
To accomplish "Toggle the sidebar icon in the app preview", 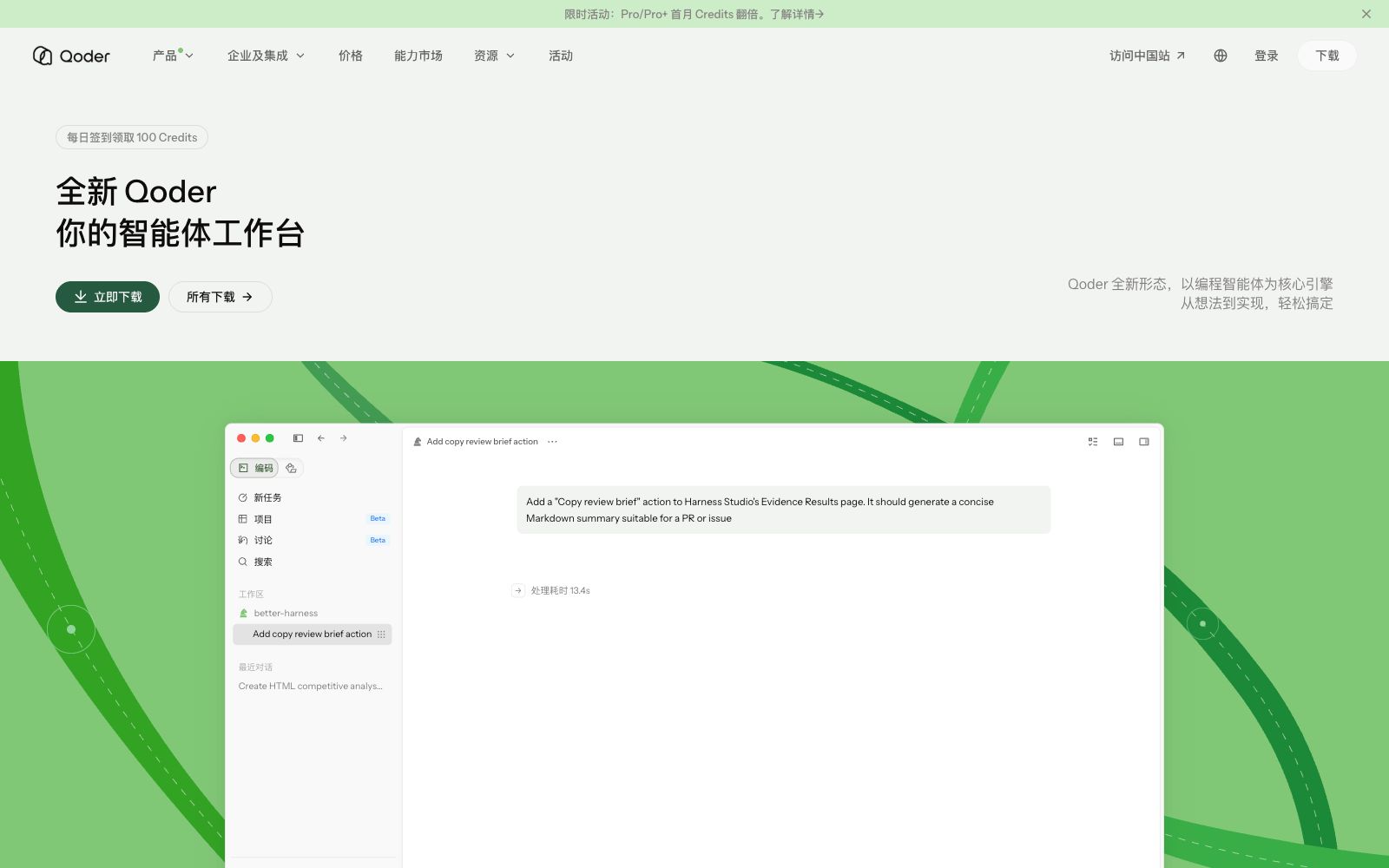I will (x=298, y=438).
